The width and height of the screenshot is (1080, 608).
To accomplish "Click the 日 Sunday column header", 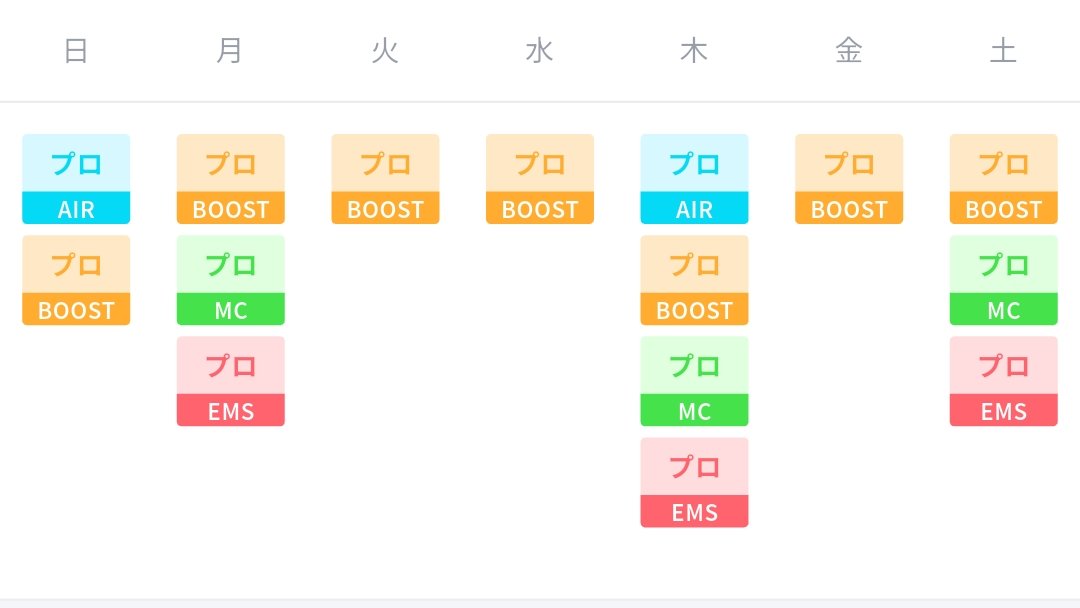I will pos(76,51).
